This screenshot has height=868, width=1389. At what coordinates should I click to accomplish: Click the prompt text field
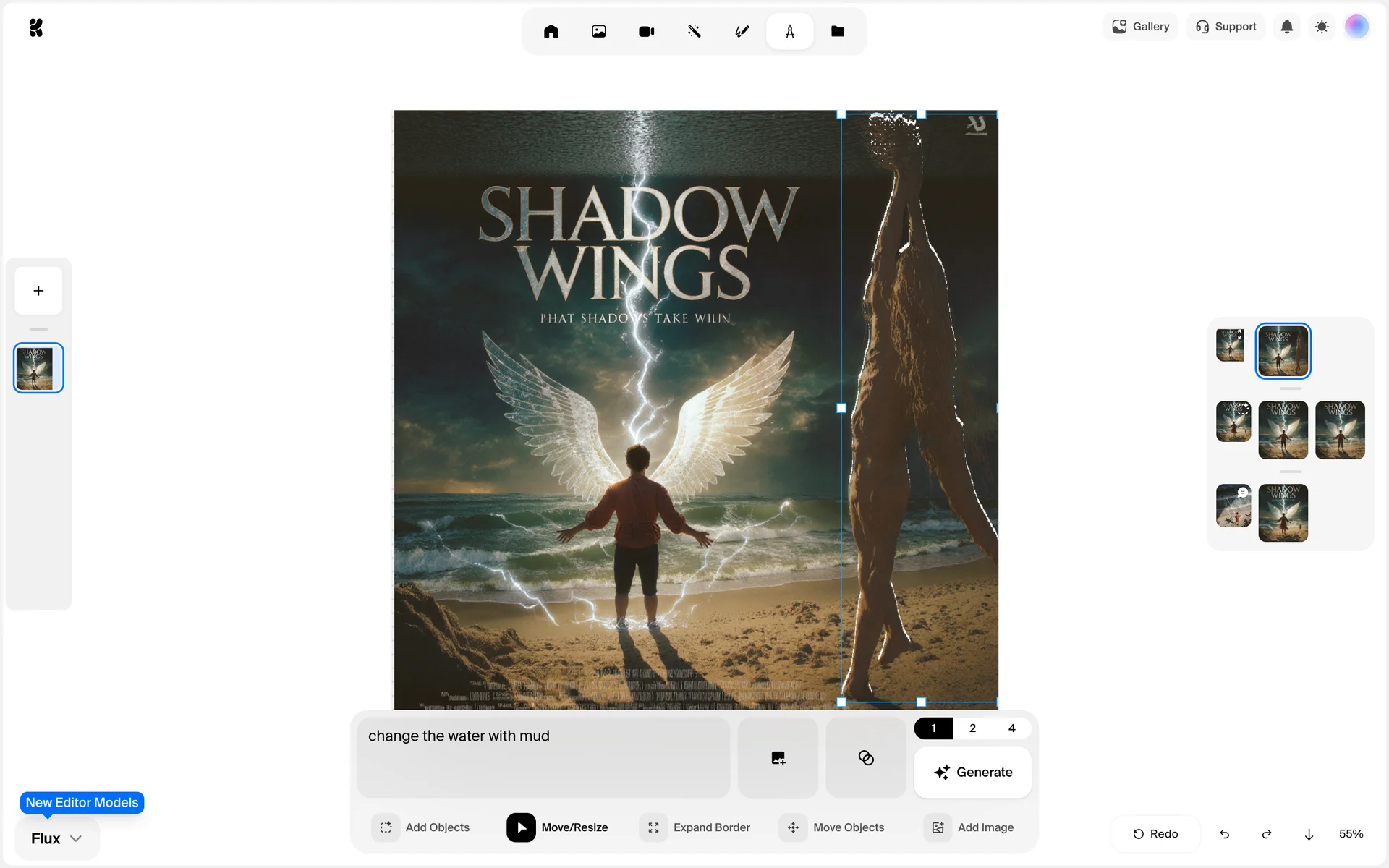pyautogui.click(x=543, y=757)
